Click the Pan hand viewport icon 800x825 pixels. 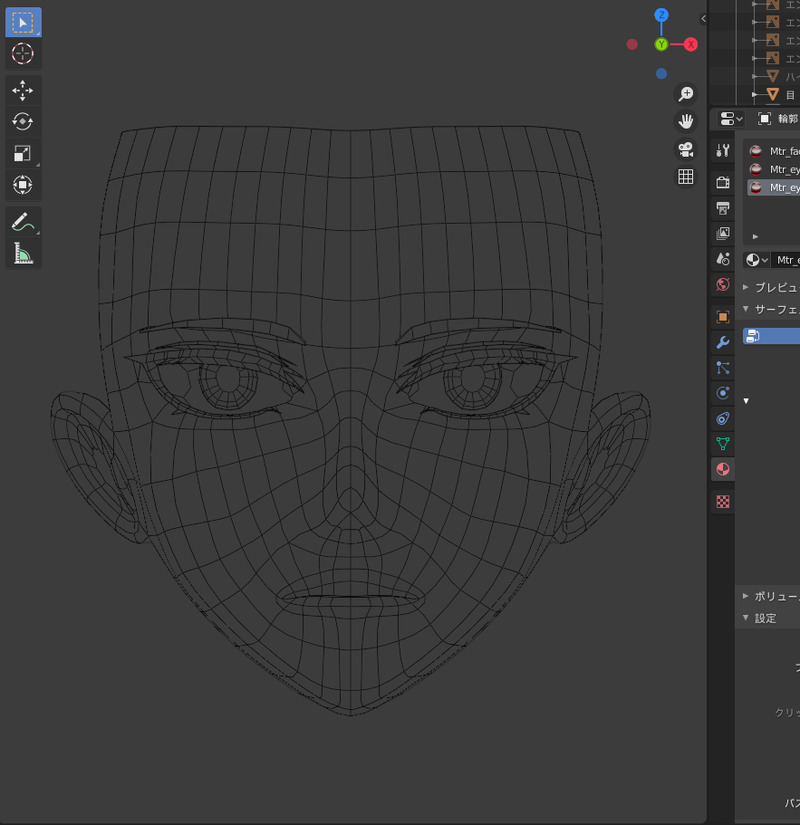(x=686, y=121)
